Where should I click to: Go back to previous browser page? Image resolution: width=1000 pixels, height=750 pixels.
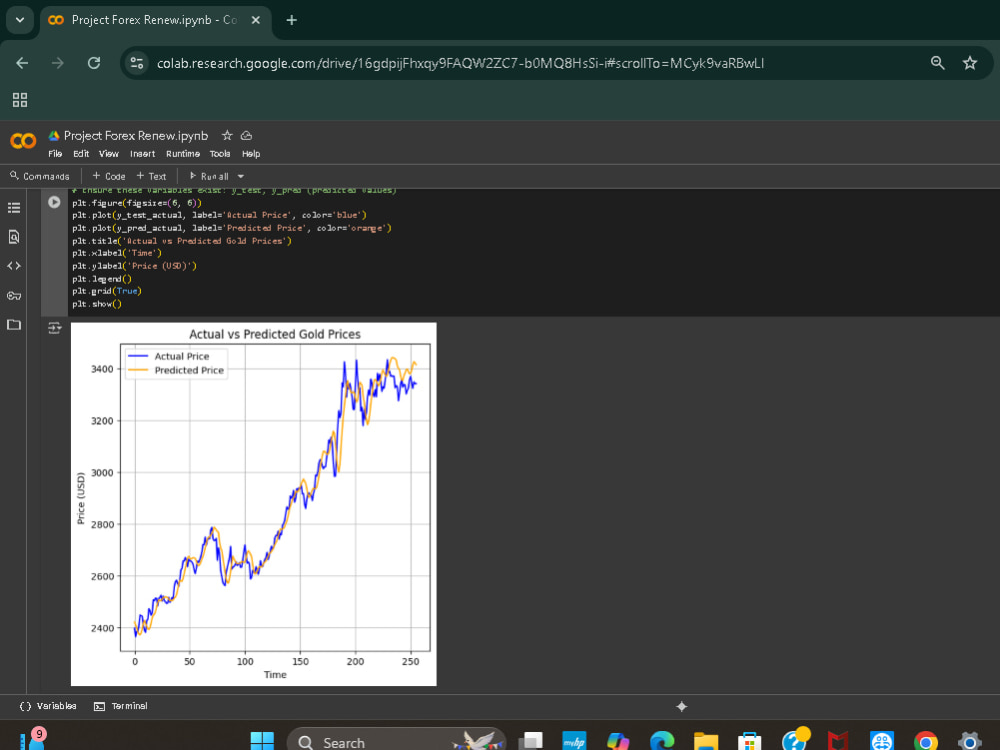pyautogui.click(x=22, y=63)
